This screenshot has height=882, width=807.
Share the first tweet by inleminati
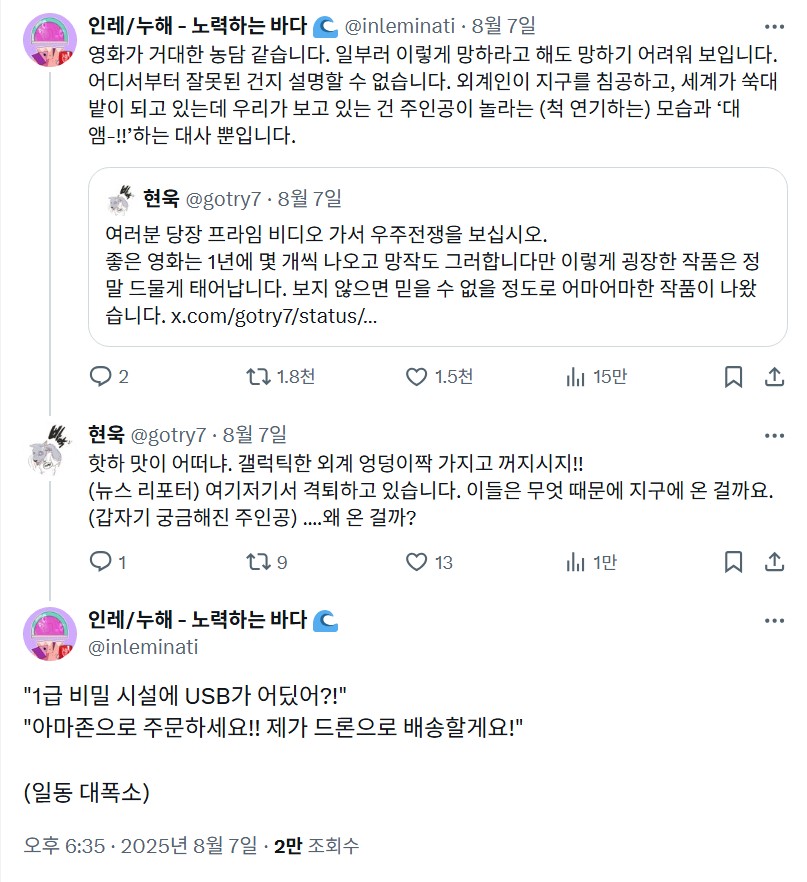coord(774,377)
